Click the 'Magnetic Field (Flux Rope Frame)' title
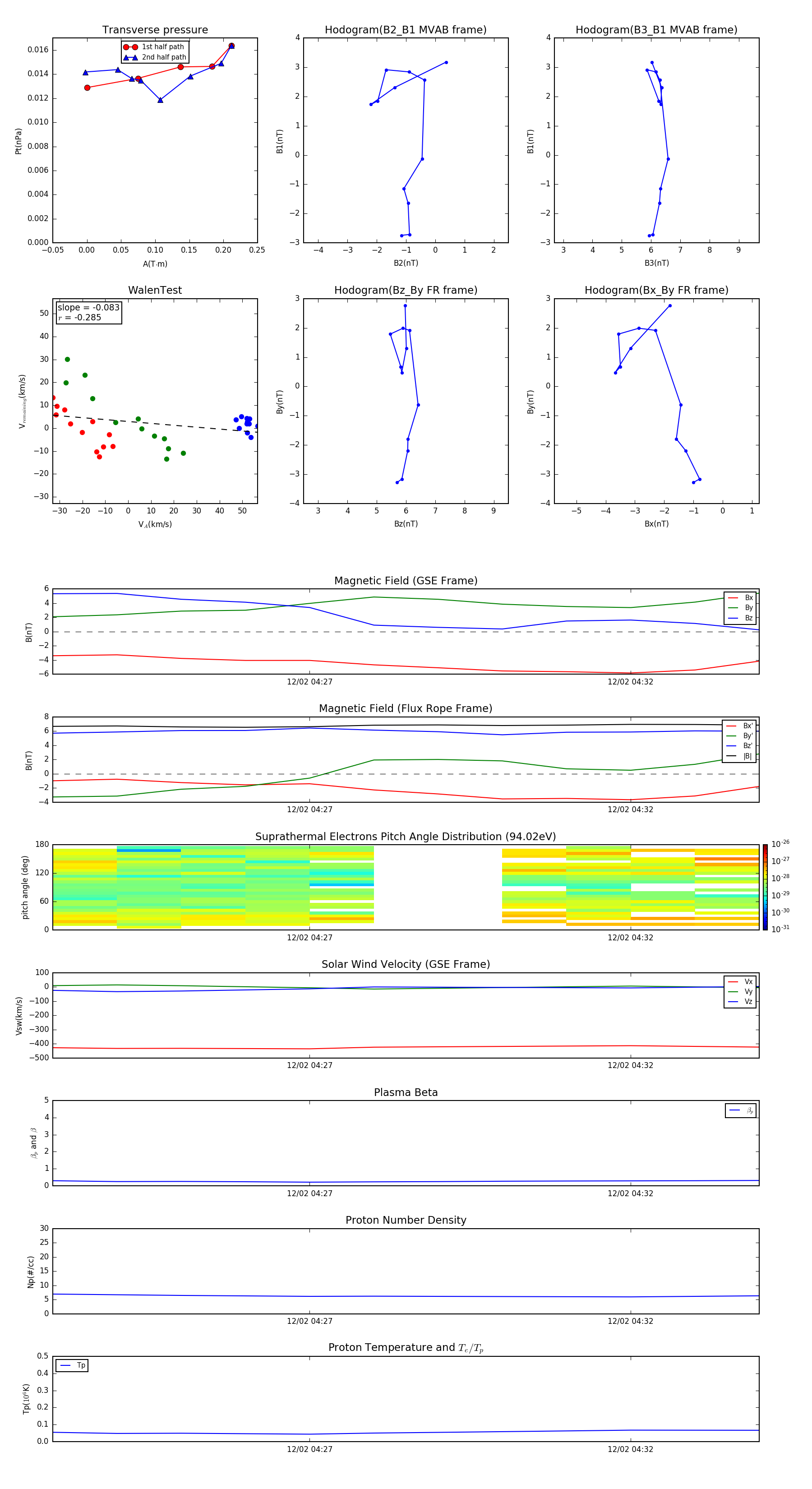 click(x=406, y=709)
